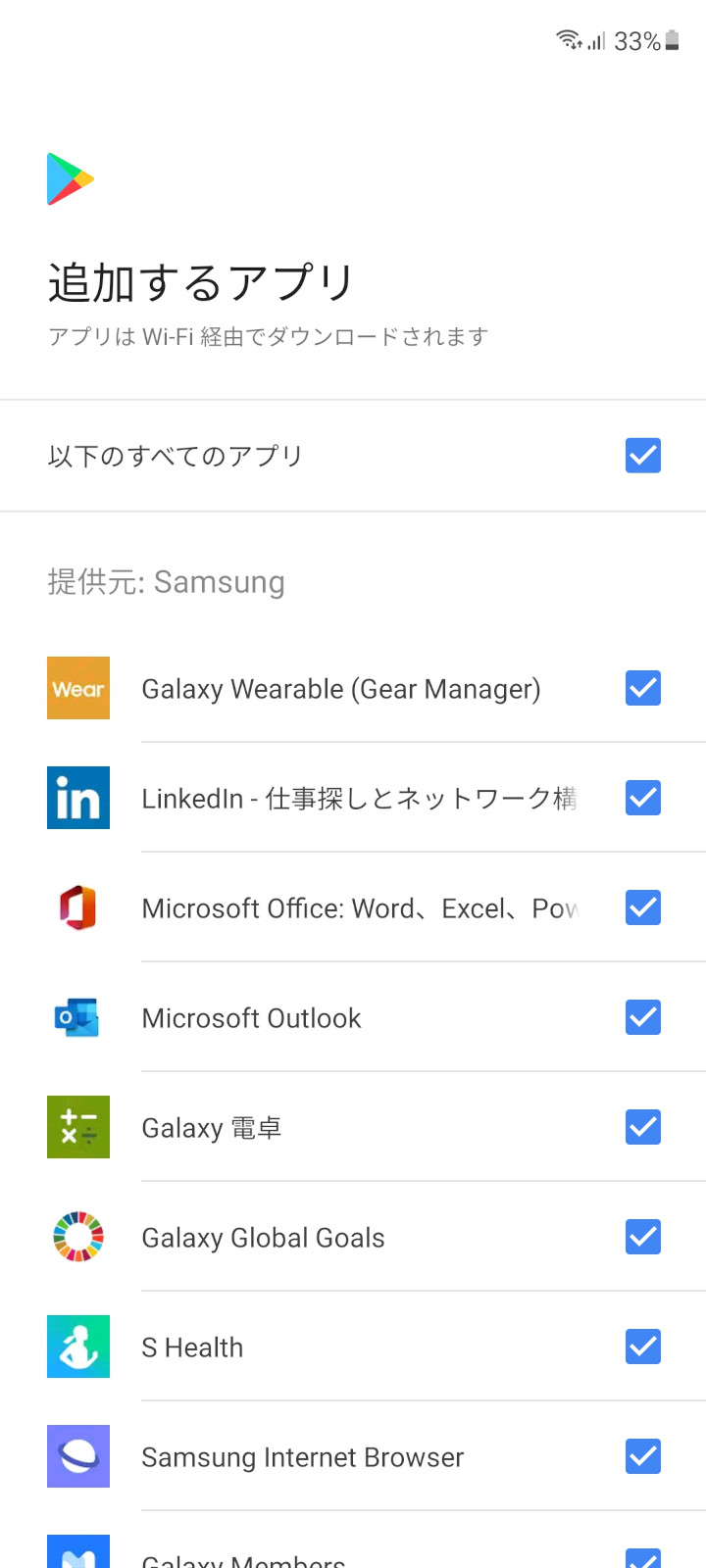Uncheck Samsung Internet Browser checkbox

(x=643, y=1456)
